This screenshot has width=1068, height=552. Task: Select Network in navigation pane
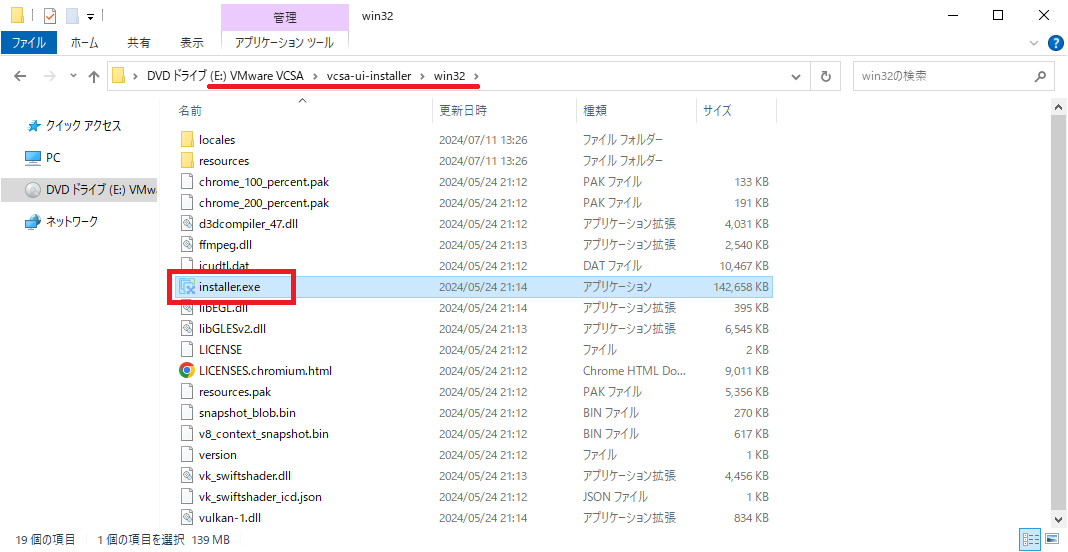(x=62, y=221)
